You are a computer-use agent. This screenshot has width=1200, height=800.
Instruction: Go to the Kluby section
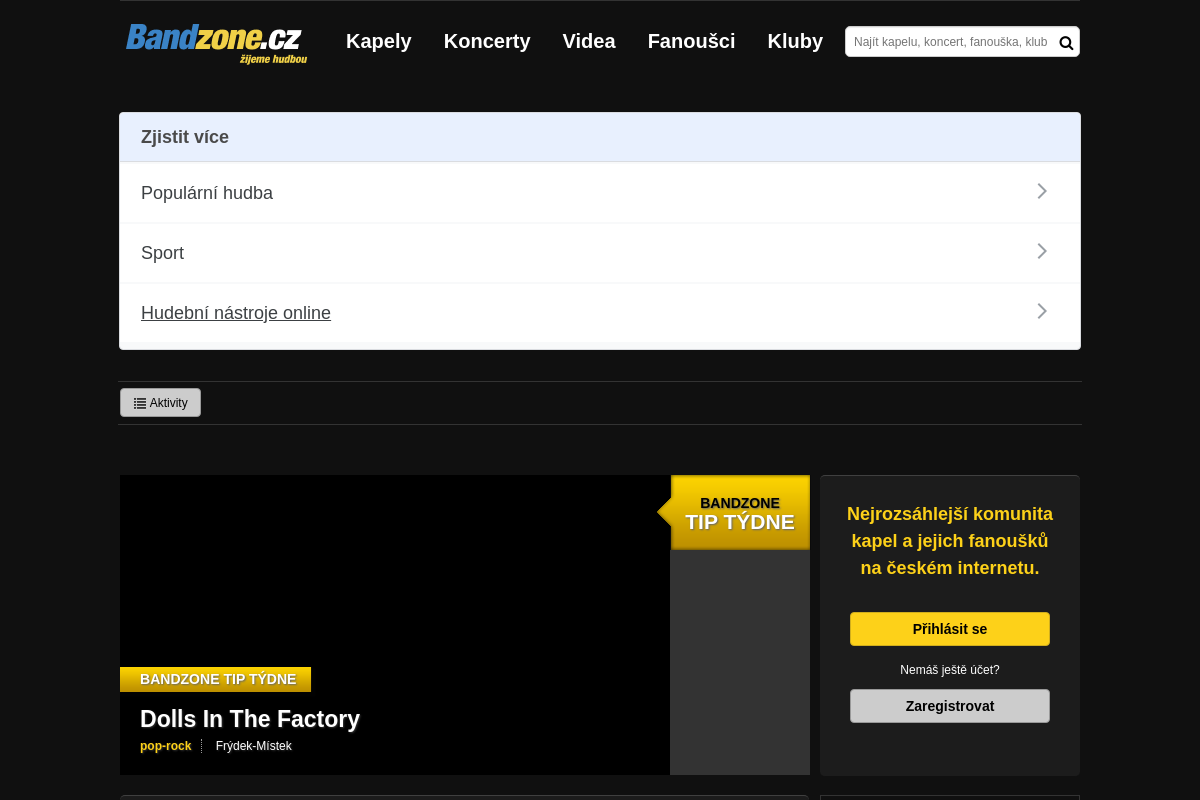click(795, 41)
